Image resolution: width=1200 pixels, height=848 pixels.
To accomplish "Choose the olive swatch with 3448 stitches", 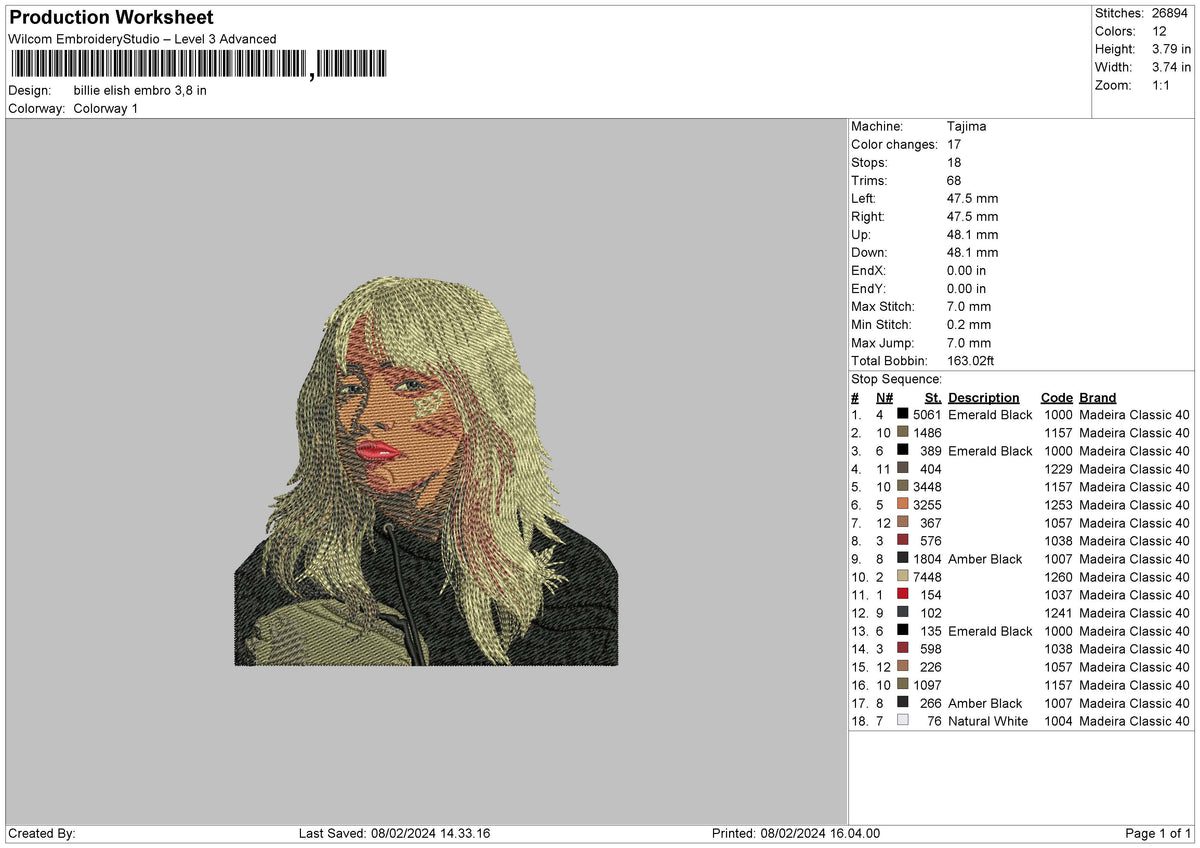I will pos(903,486).
